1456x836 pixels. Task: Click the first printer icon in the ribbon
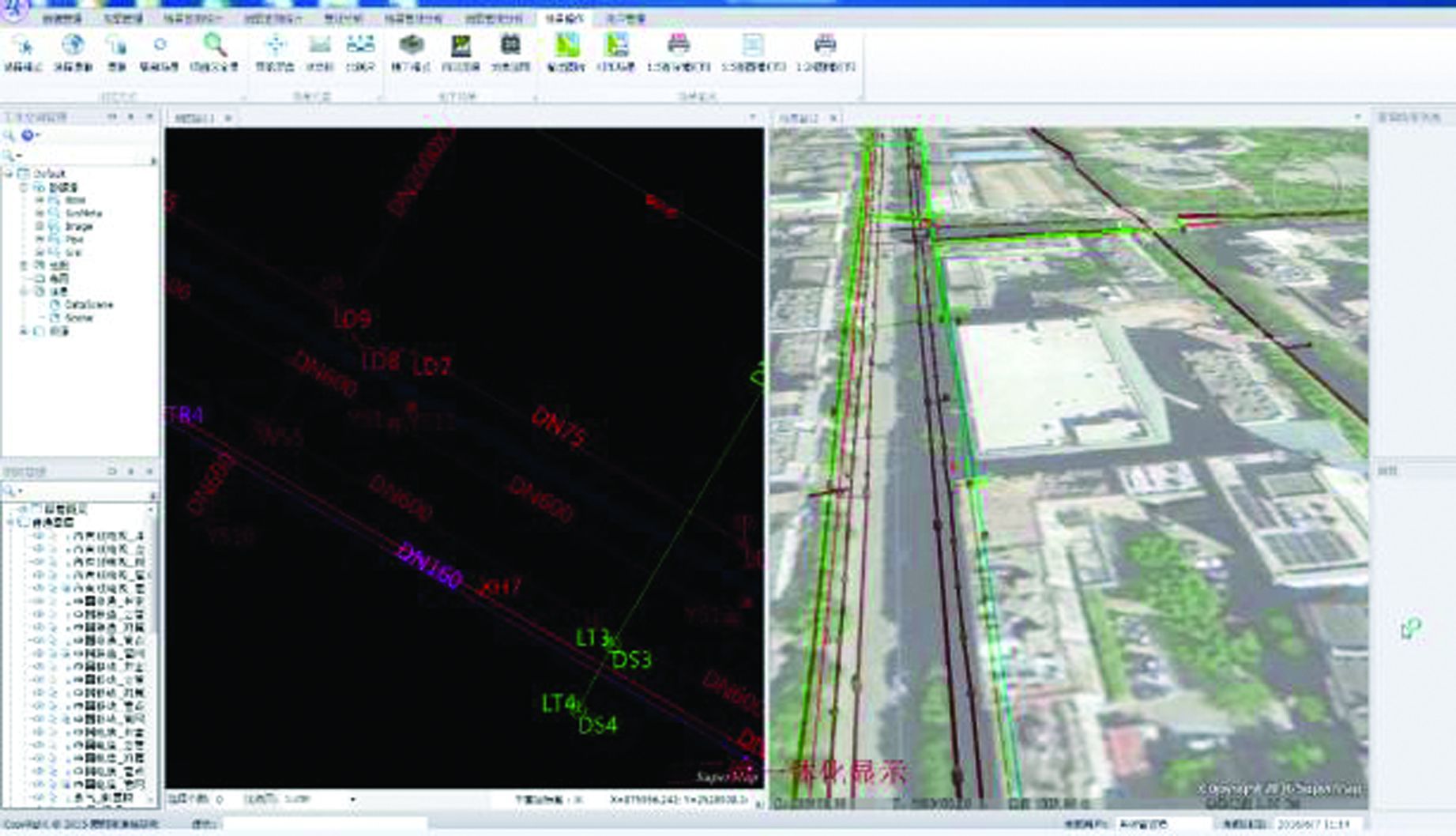pyautogui.click(x=677, y=46)
